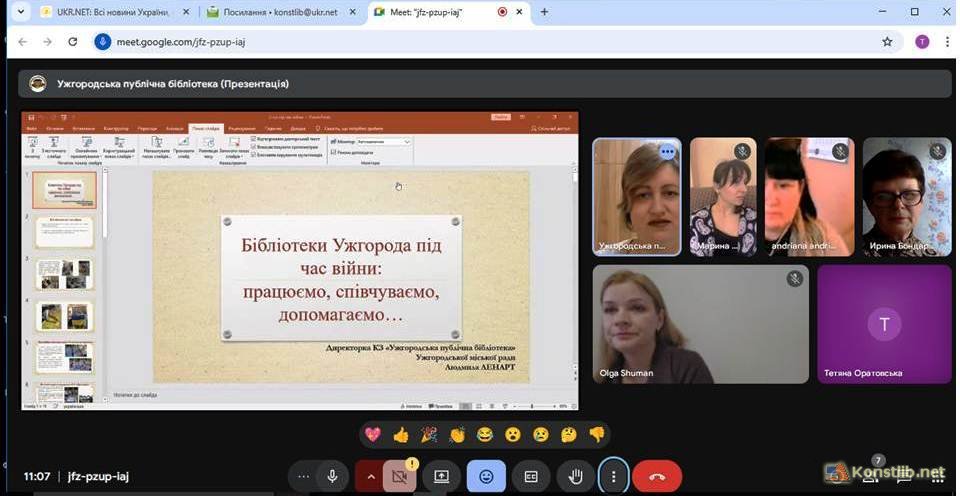Reload the Meet page
The width and height of the screenshot is (960, 496).
(x=73, y=42)
